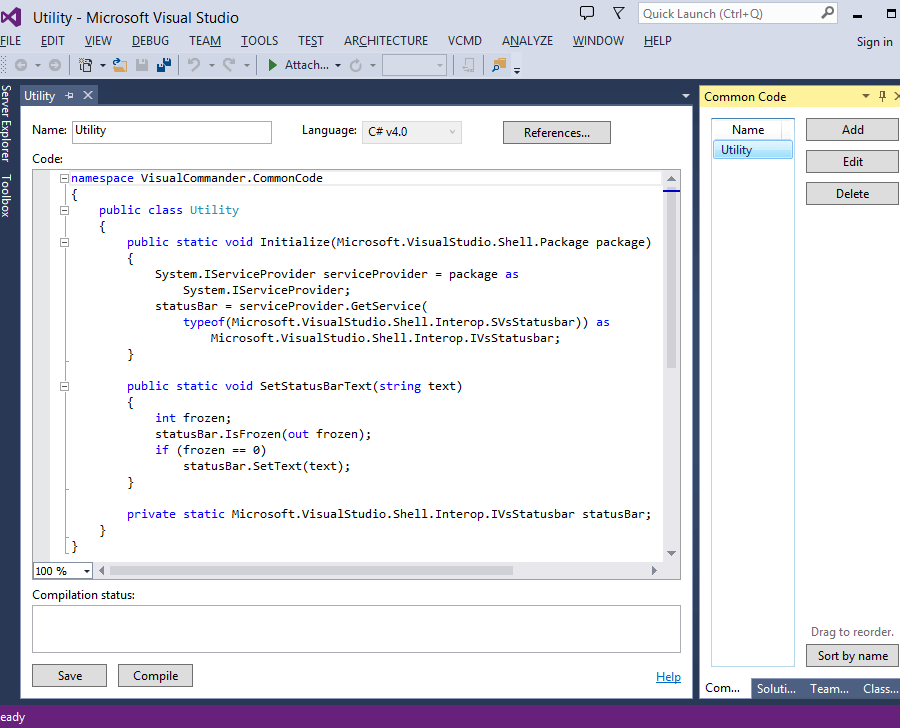This screenshot has width=900, height=728.
Task: Collapse the Initialize method code region
Action: [64, 241]
